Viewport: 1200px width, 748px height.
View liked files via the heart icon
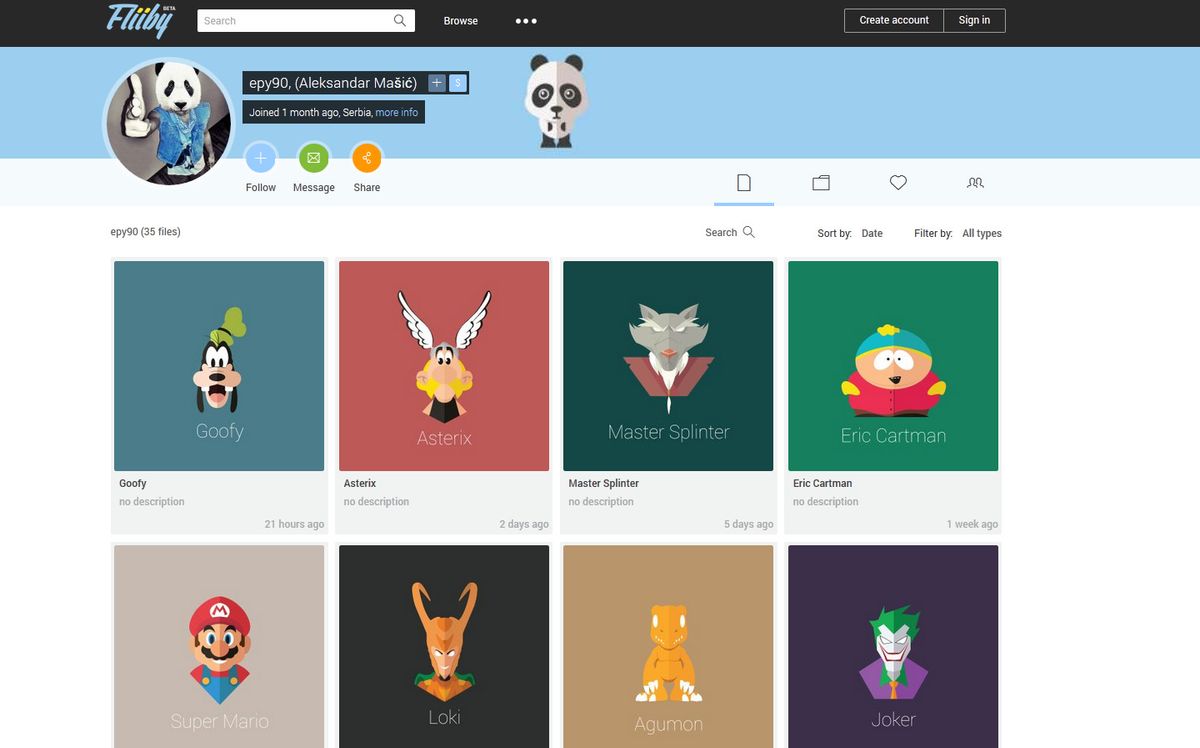tap(897, 182)
